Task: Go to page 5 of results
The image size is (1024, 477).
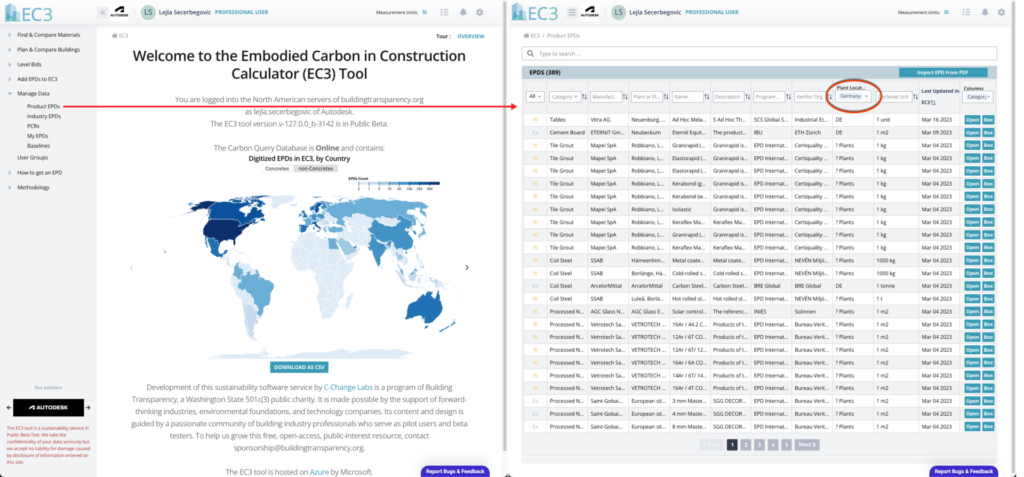Action: pyautogui.click(x=786, y=444)
